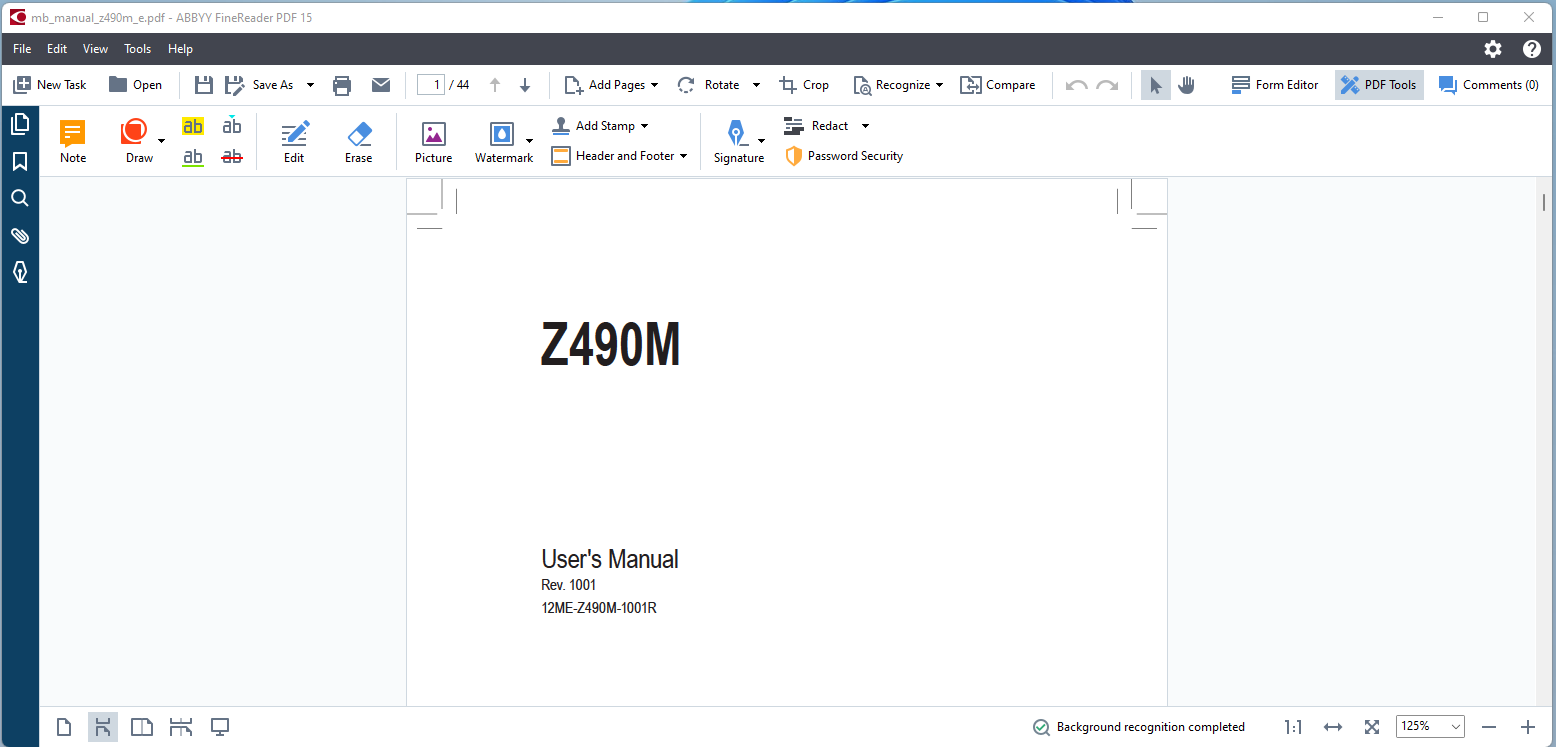Expand the Header and Footer dropdown
This screenshot has height=747, width=1556.
pyautogui.click(x=683, y=156)
